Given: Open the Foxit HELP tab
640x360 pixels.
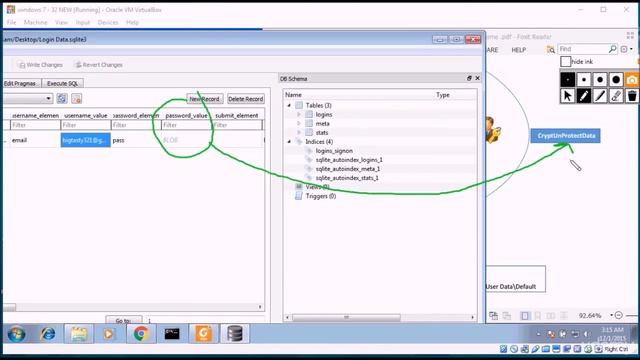Looking at the screenshot, I should coord(519,50).
